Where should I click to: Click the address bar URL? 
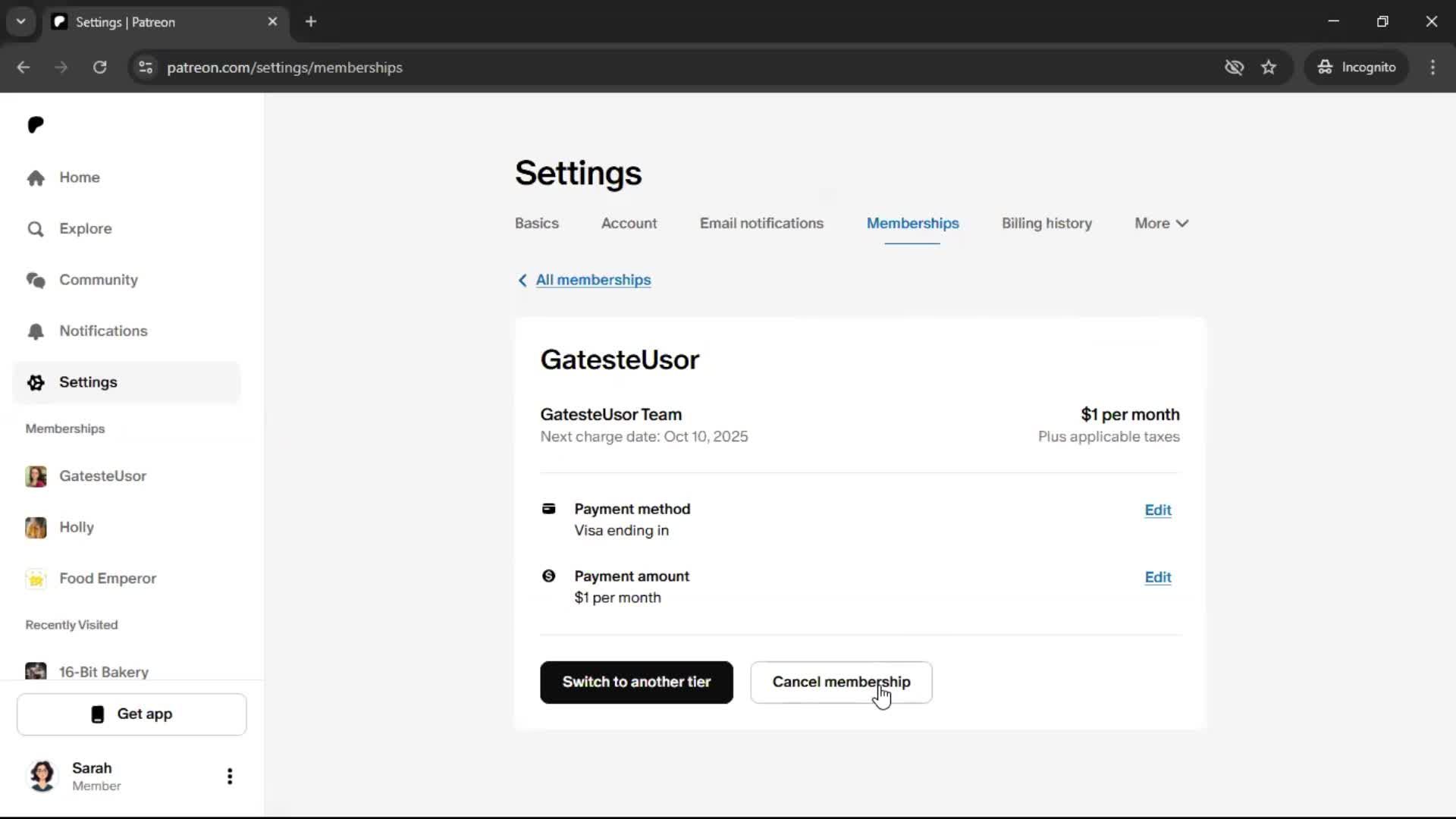[x=284, y=67]
